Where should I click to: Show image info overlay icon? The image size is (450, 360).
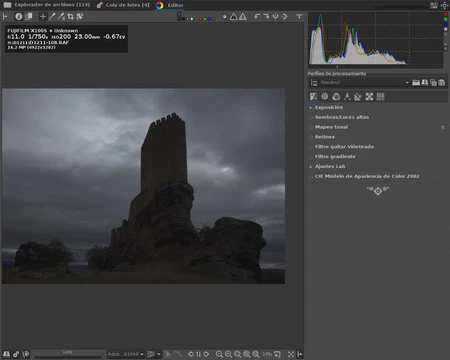pos(19,16)
